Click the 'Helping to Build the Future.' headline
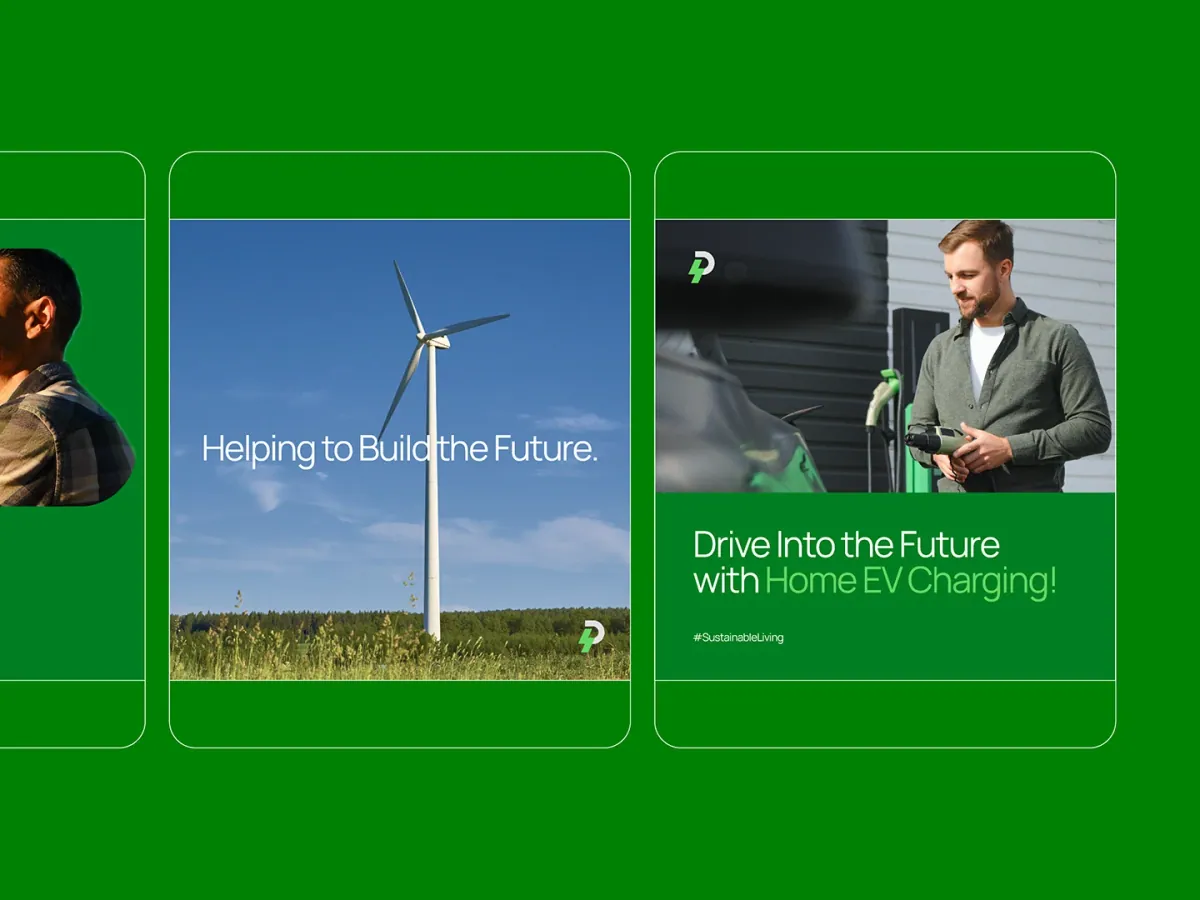Viewport: 1200px width, 900px height. (400, 449)
